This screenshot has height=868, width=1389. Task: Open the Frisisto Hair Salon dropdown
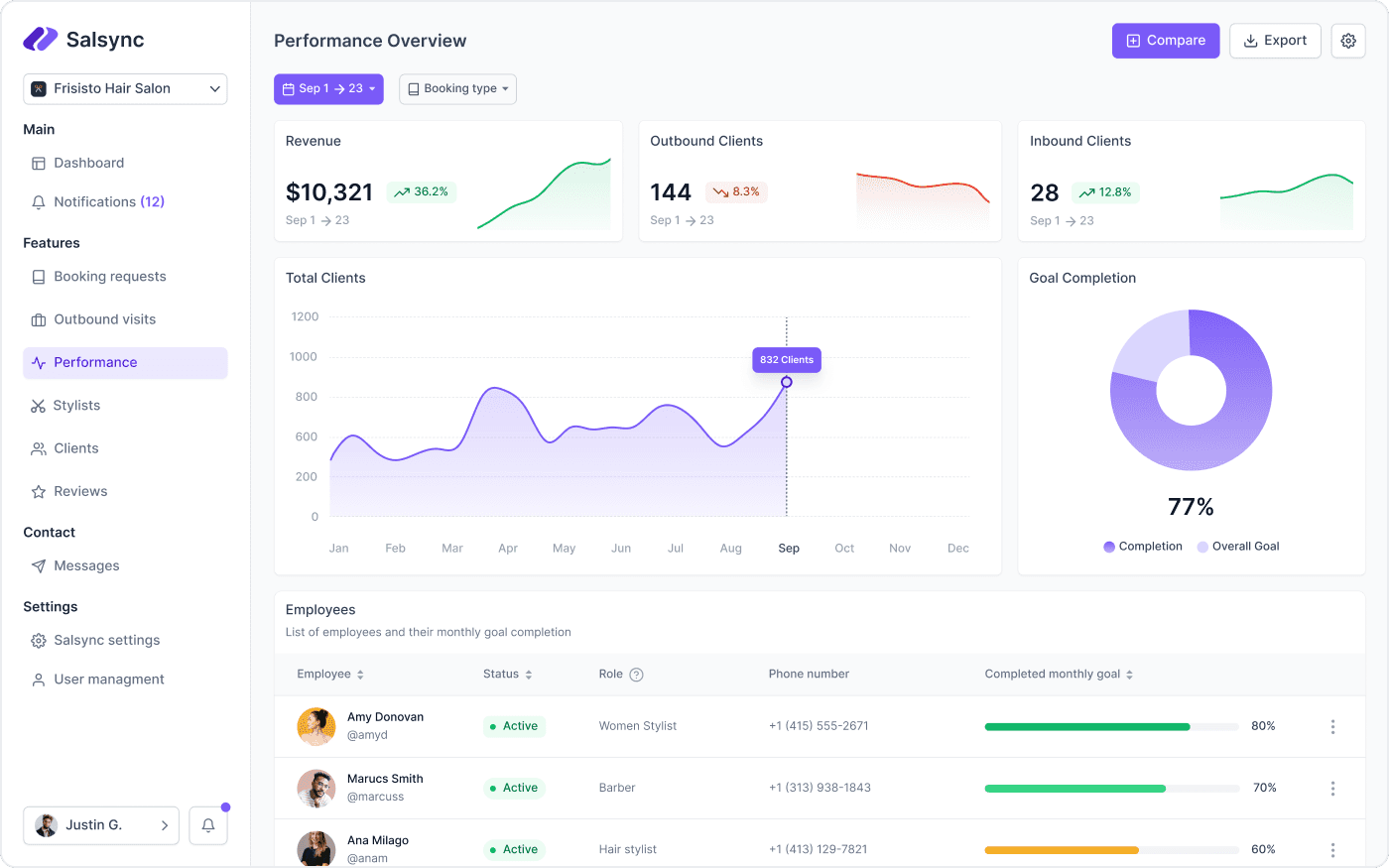(x=125, y=88)
